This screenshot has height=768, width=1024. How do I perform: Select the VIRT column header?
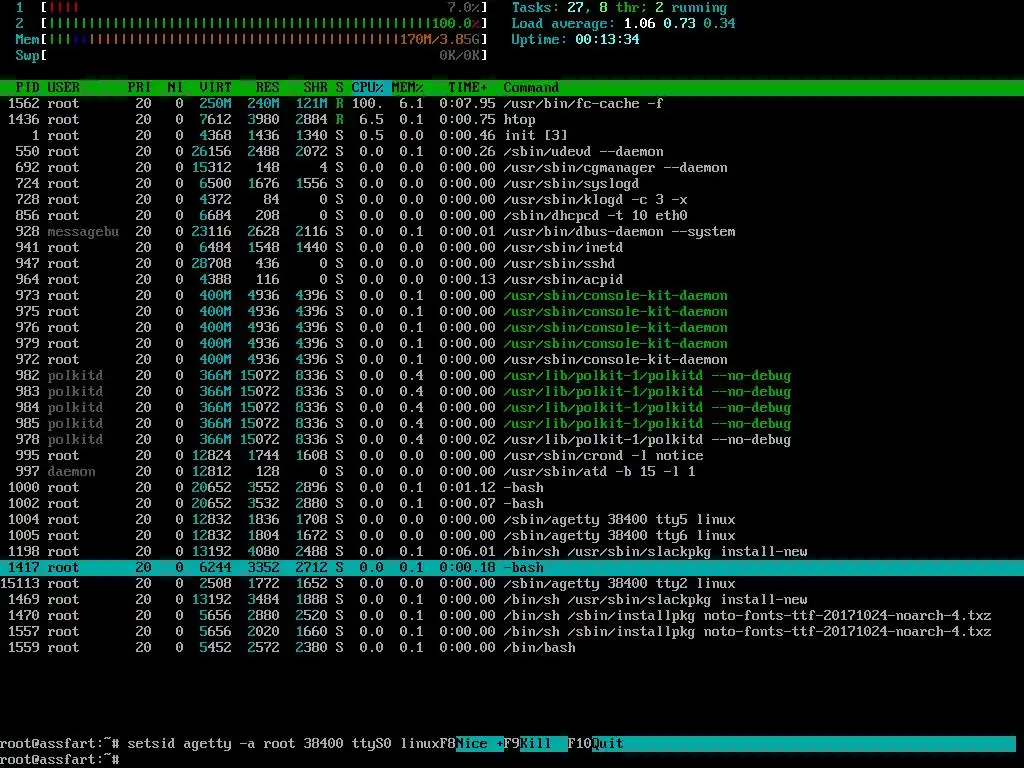coord(216,88)
